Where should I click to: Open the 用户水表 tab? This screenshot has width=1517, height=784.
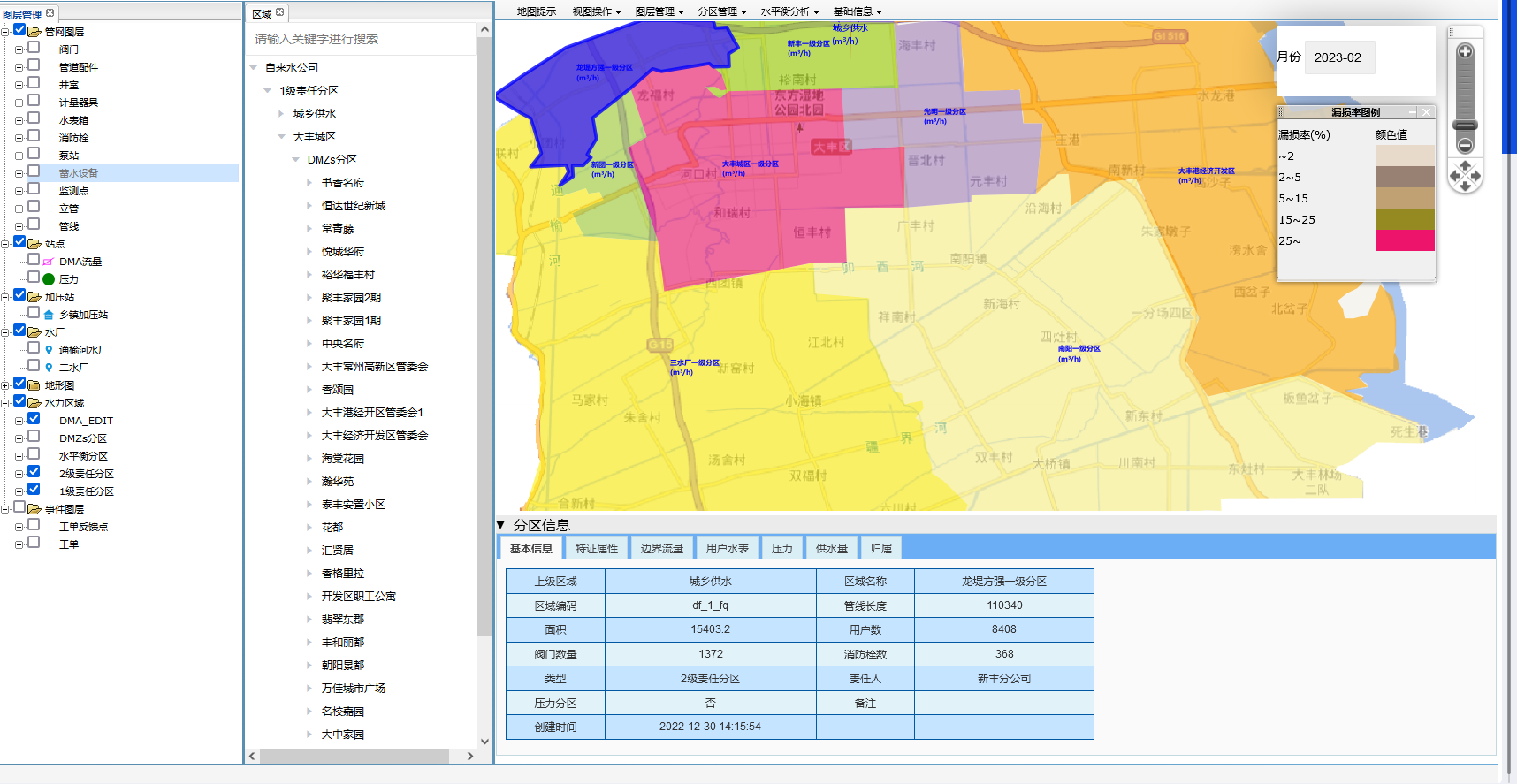(727, 549)
